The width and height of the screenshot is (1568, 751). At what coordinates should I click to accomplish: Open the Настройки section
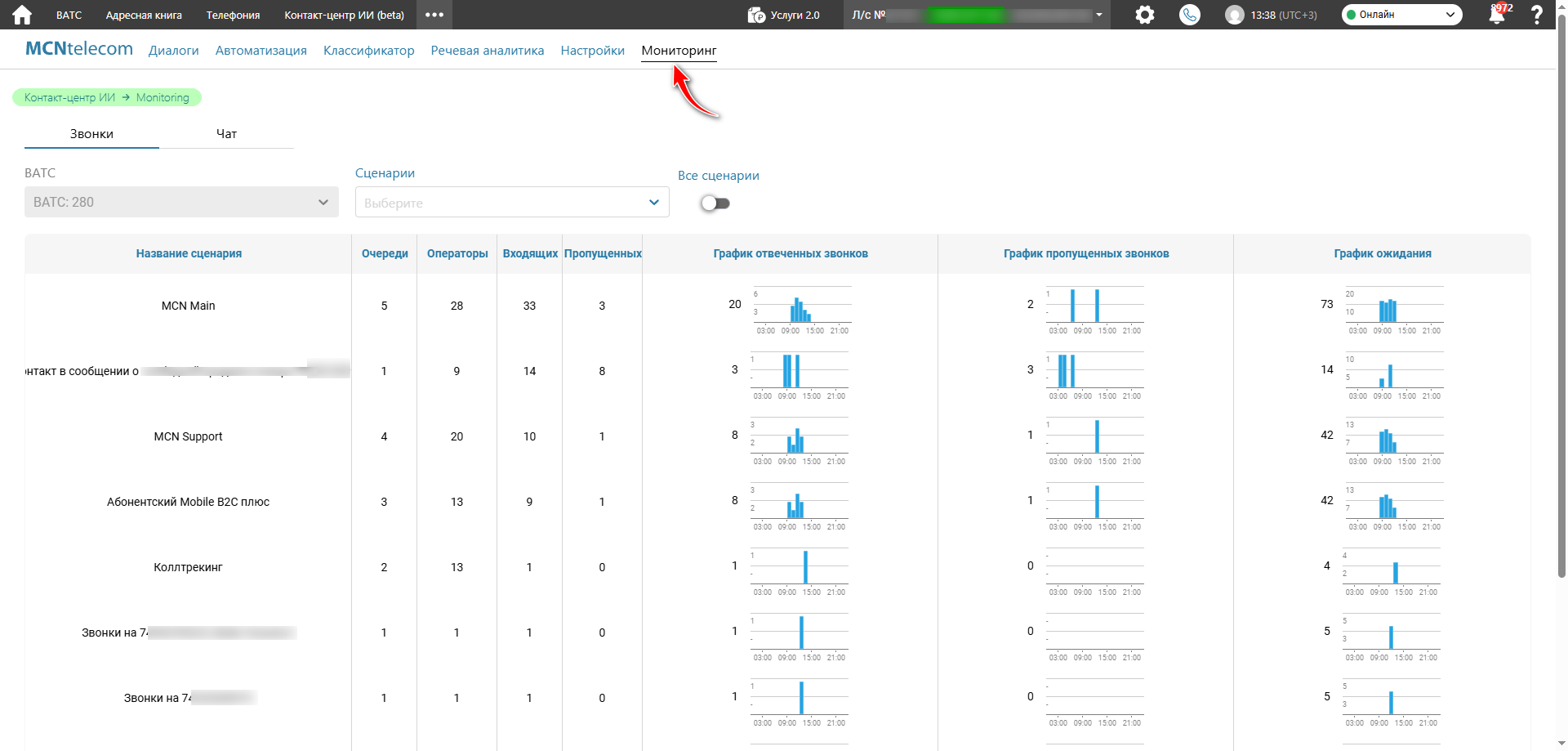coord(593,51)
